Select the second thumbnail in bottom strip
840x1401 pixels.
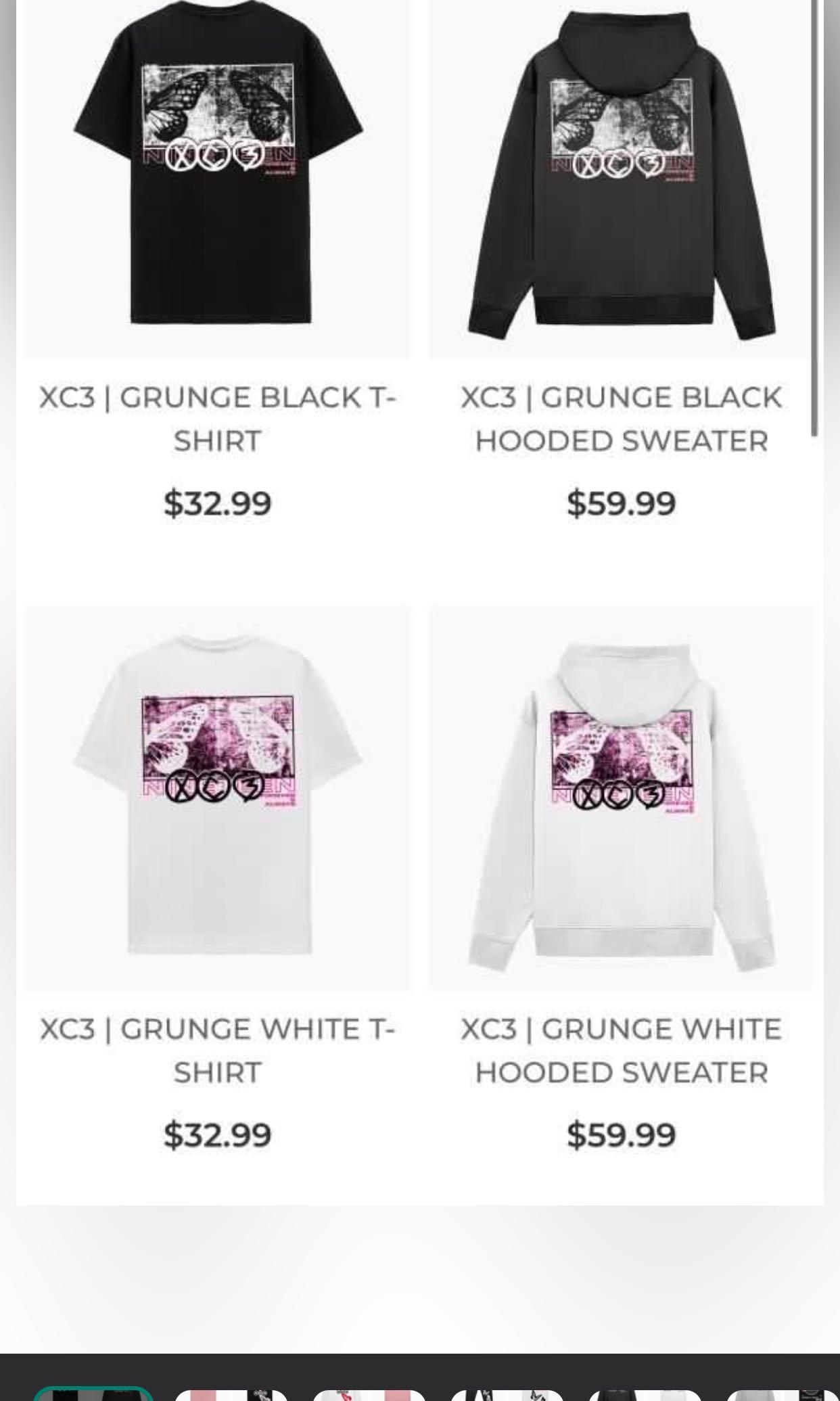pyautogui.click(x=231, y=1394)
